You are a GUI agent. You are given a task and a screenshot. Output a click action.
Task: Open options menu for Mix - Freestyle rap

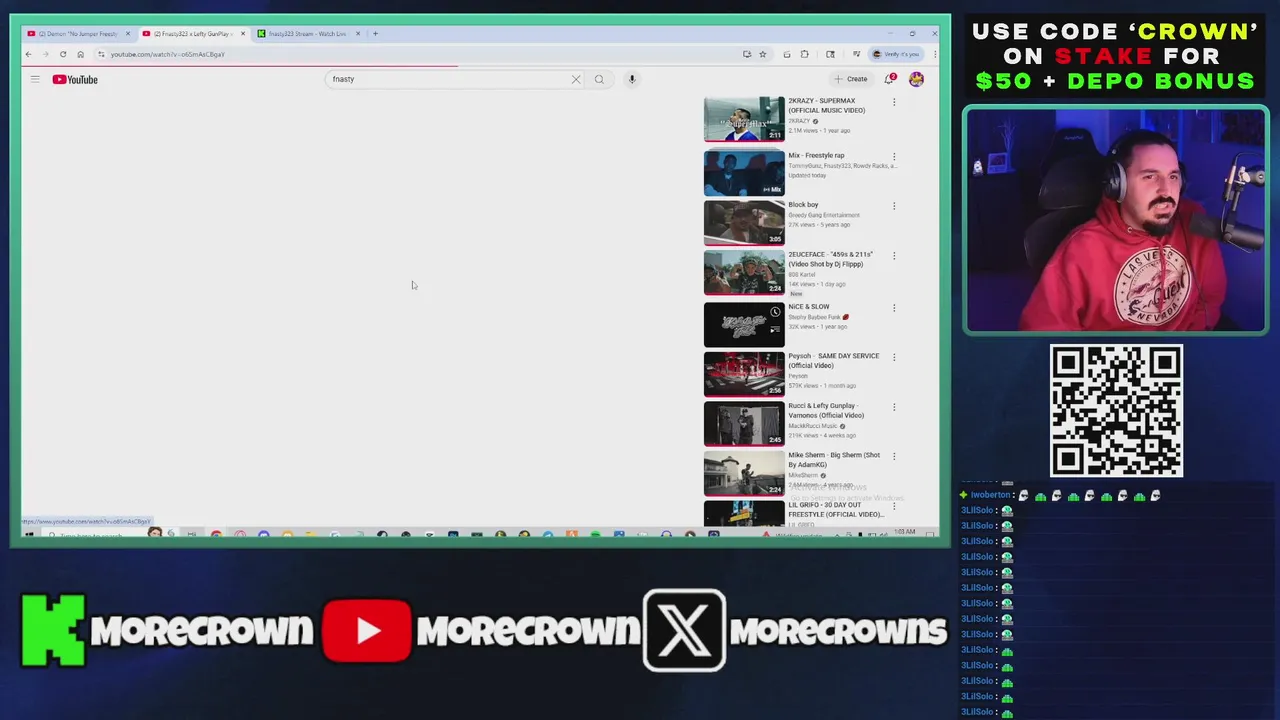[894, 157]
